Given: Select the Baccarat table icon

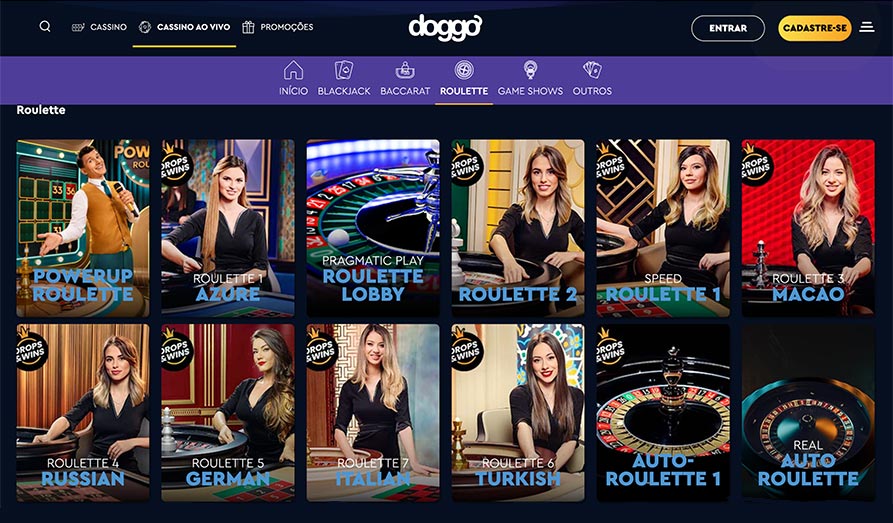Looking at the screenshot, I should (405, 70).
